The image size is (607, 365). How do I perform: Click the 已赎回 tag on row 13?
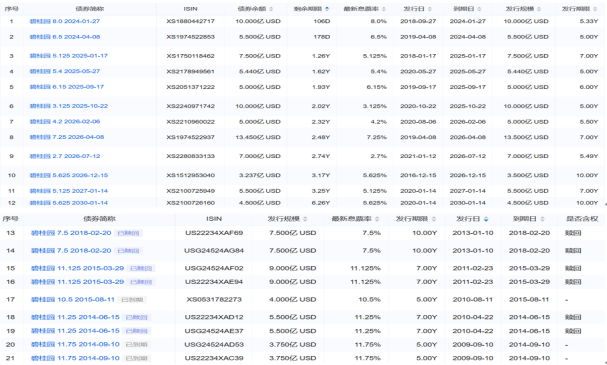pyautogui.click(x=129, y=233)
